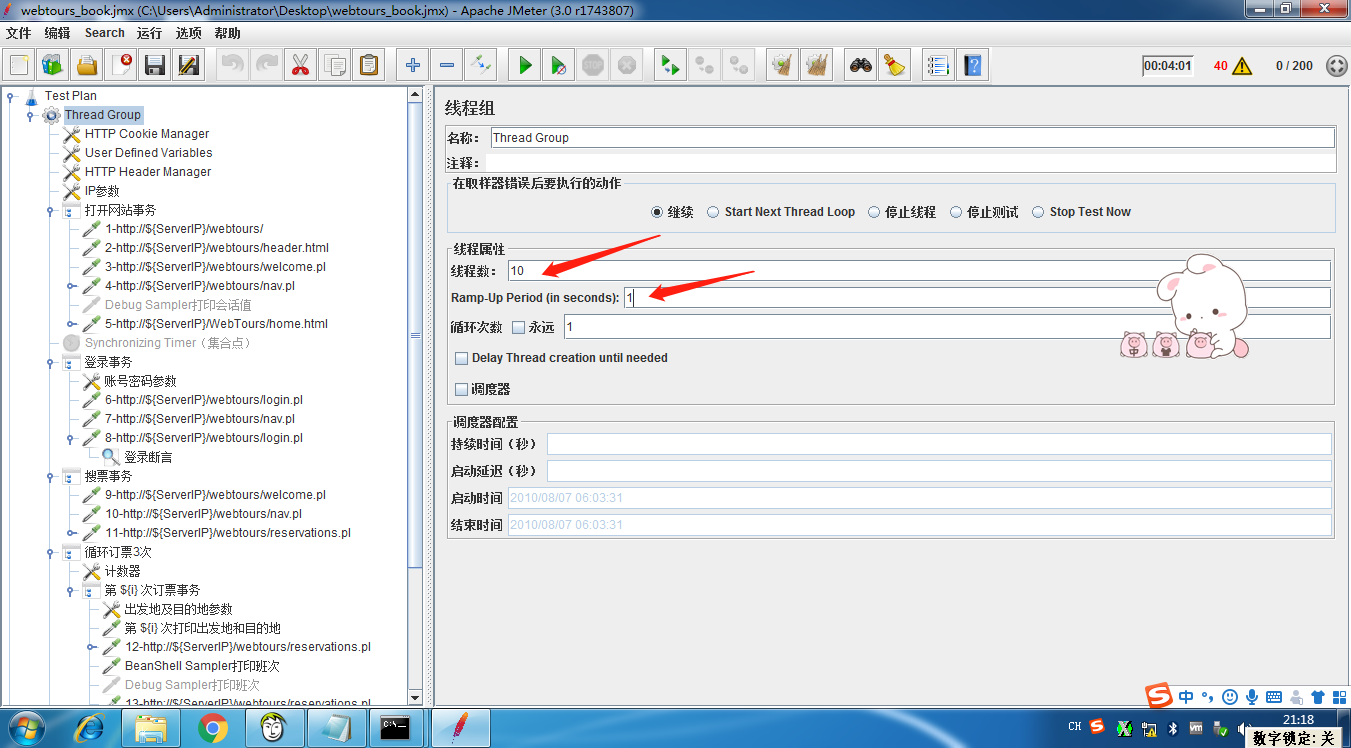1351x748 pixels.
Task: Open the Templates icon in toolbar
Action: [x=53, y=66]
